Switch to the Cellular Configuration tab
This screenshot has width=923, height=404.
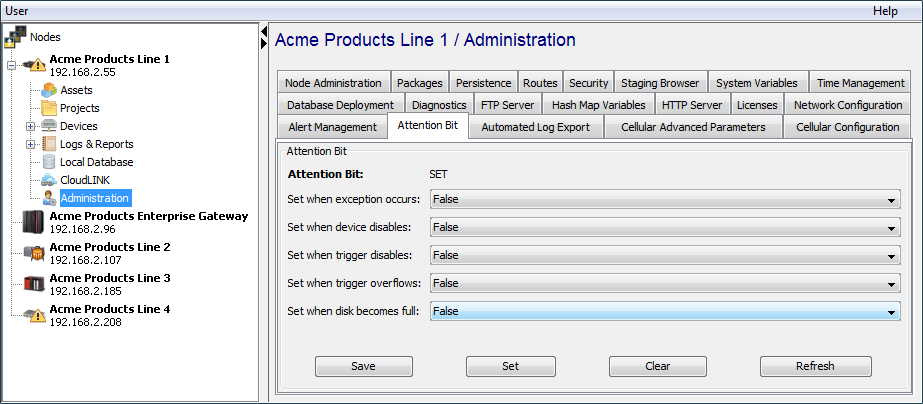pyautogui.click(x=848, y=127)
